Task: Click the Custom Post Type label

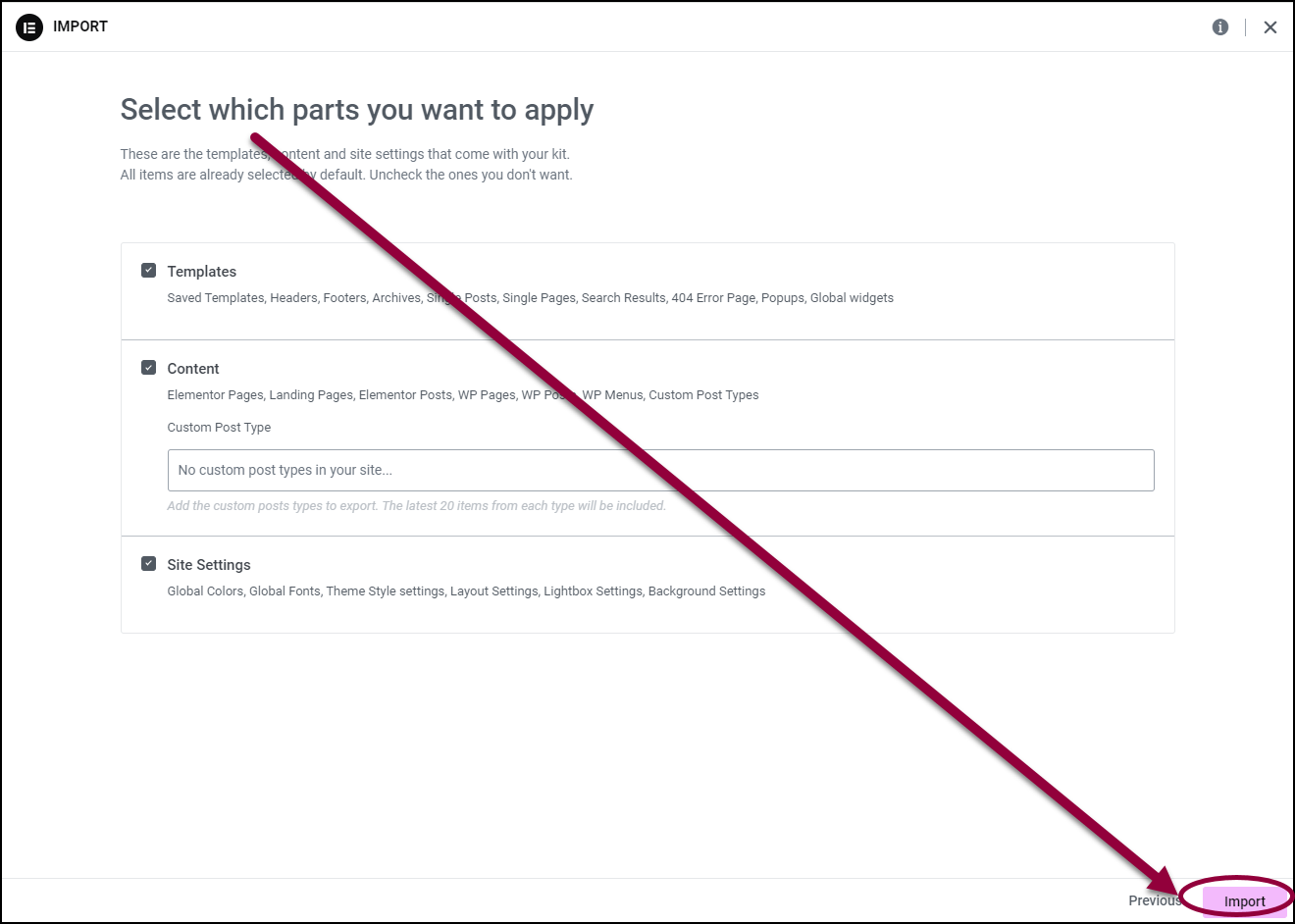Action: (x=219, y=428)
